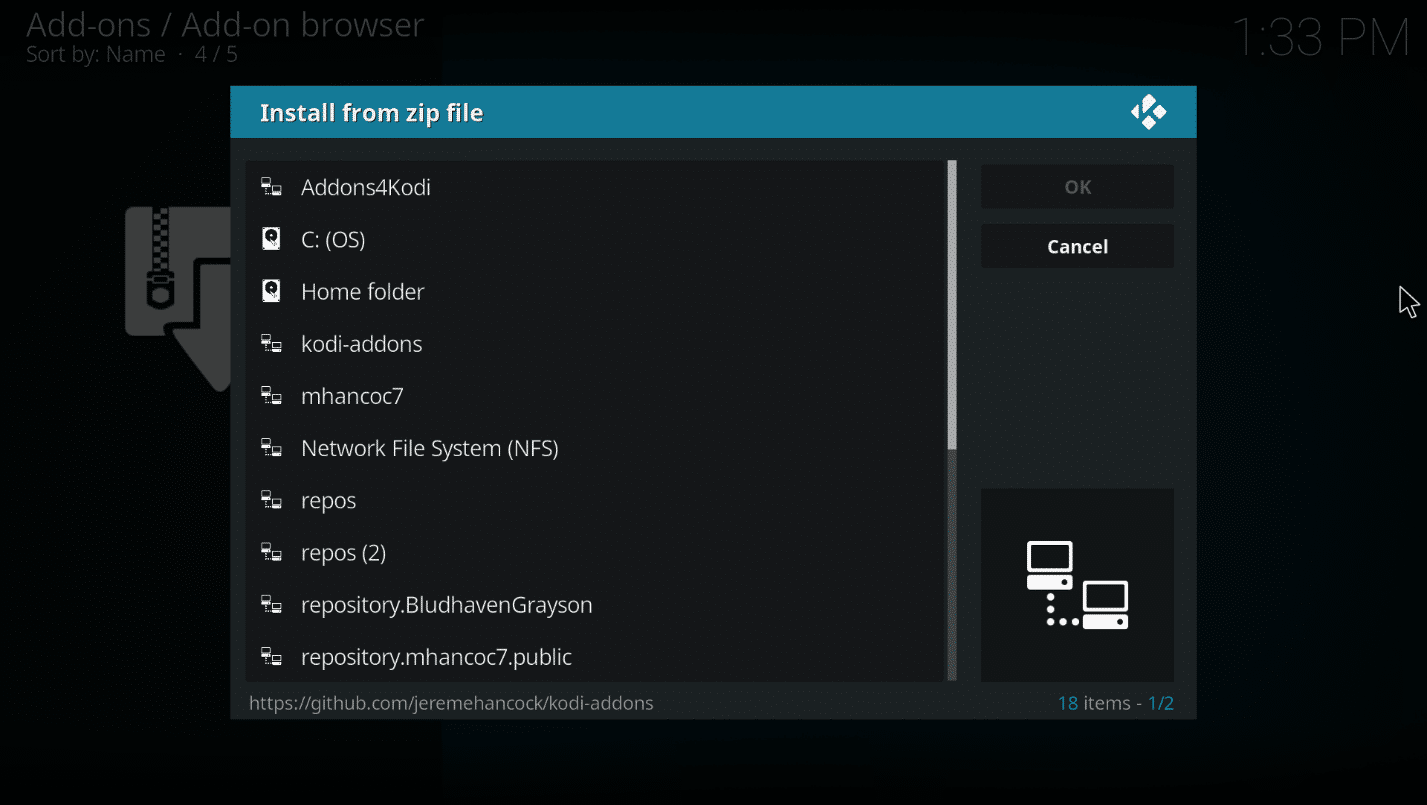Viewport: 1427px width, 805px height.
Task: Click the network icon beside Network File System (NFS)
Action: pyautogui.click(x=271, y=448)
